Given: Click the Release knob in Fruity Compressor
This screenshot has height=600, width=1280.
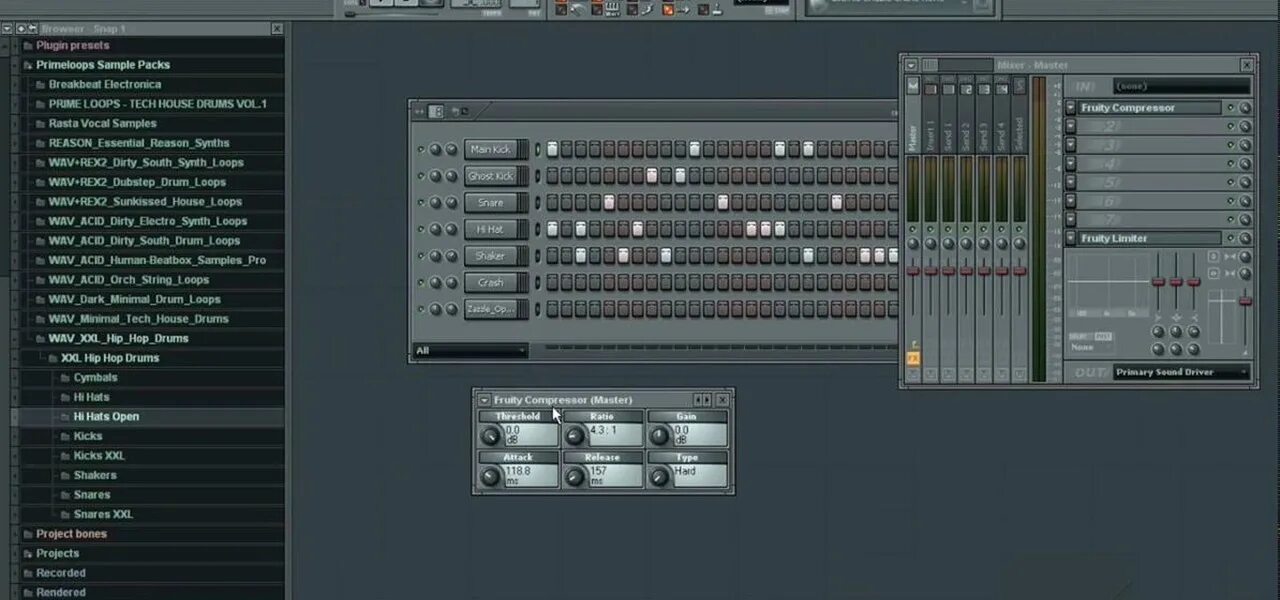Looking at the screenshot, I should pyautogui.click(x=575, y=477).
